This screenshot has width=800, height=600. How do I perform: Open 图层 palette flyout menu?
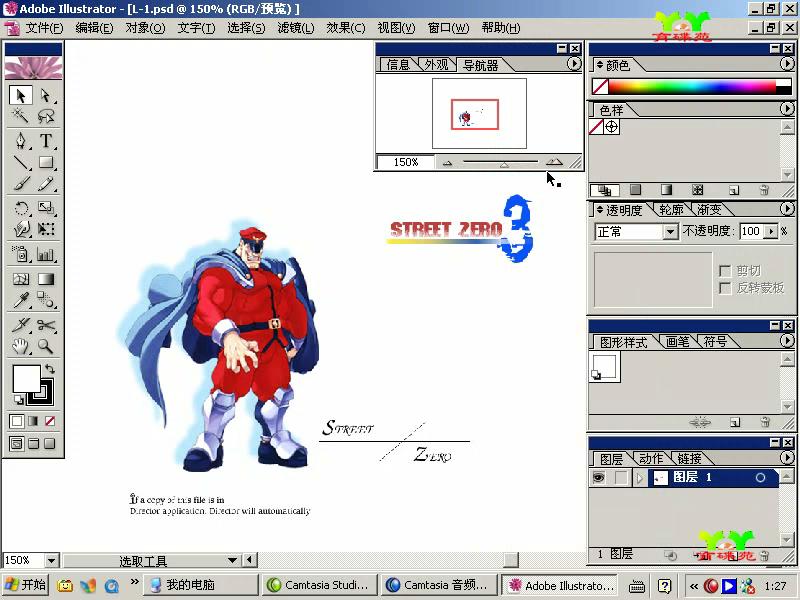tap(787, 458)
